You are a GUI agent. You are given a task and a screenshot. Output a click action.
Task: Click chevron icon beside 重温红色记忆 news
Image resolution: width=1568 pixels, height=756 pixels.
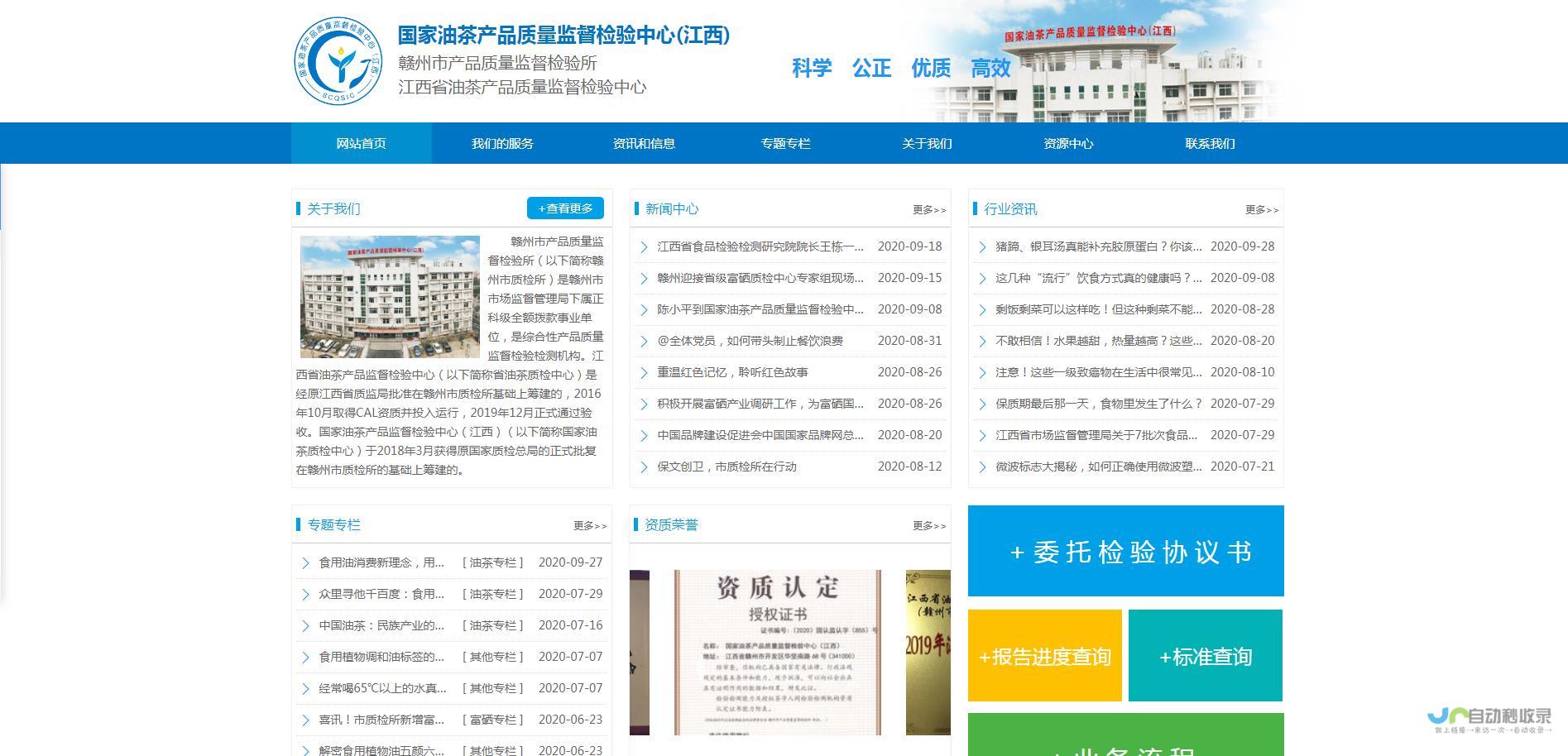644,372
